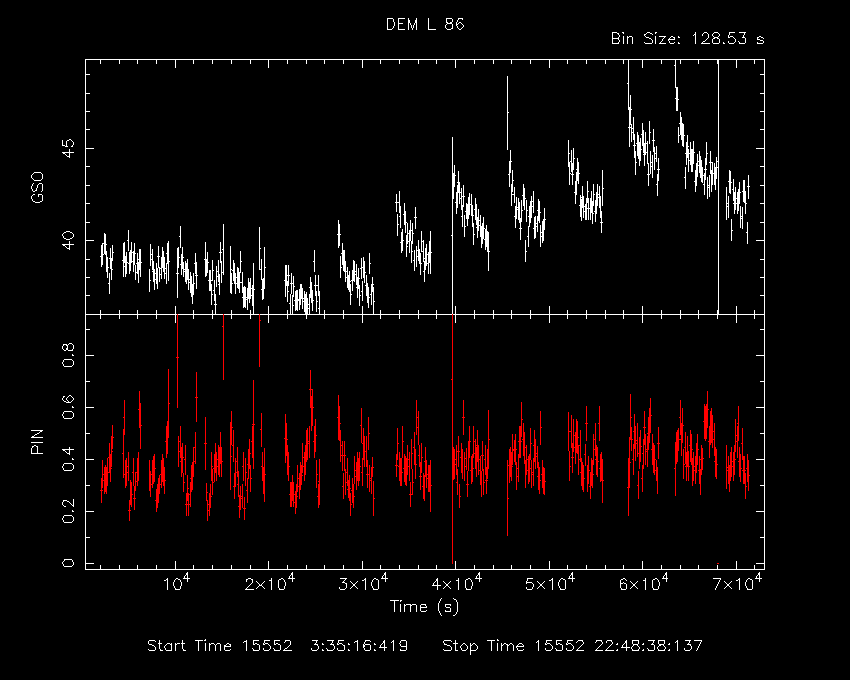Click the PIN axis tick value '0.8'
850x680 pixels.
tap(68, 355)
